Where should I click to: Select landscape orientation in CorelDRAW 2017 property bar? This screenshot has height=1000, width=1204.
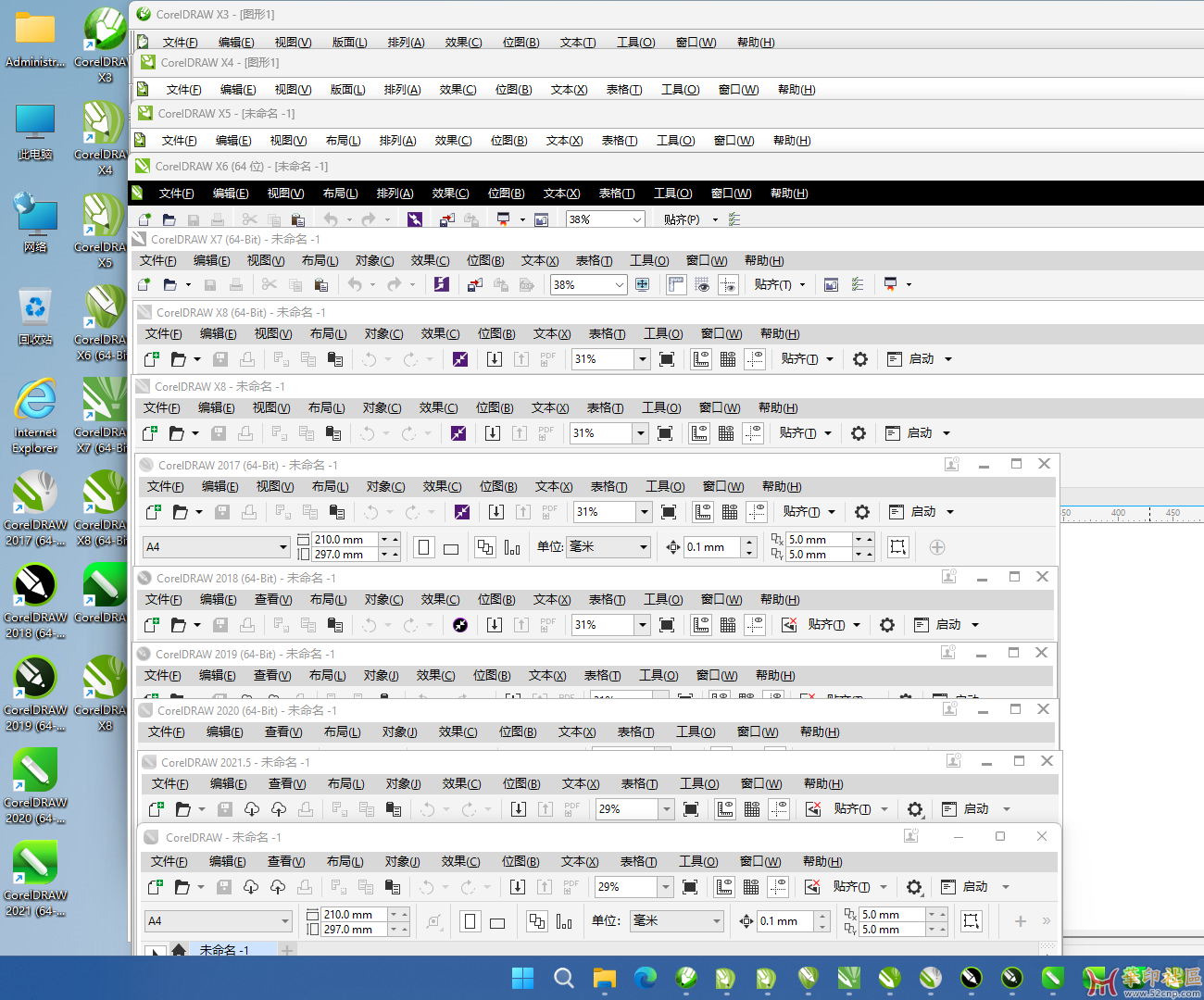pyautogui.click(x=451, y=548)
